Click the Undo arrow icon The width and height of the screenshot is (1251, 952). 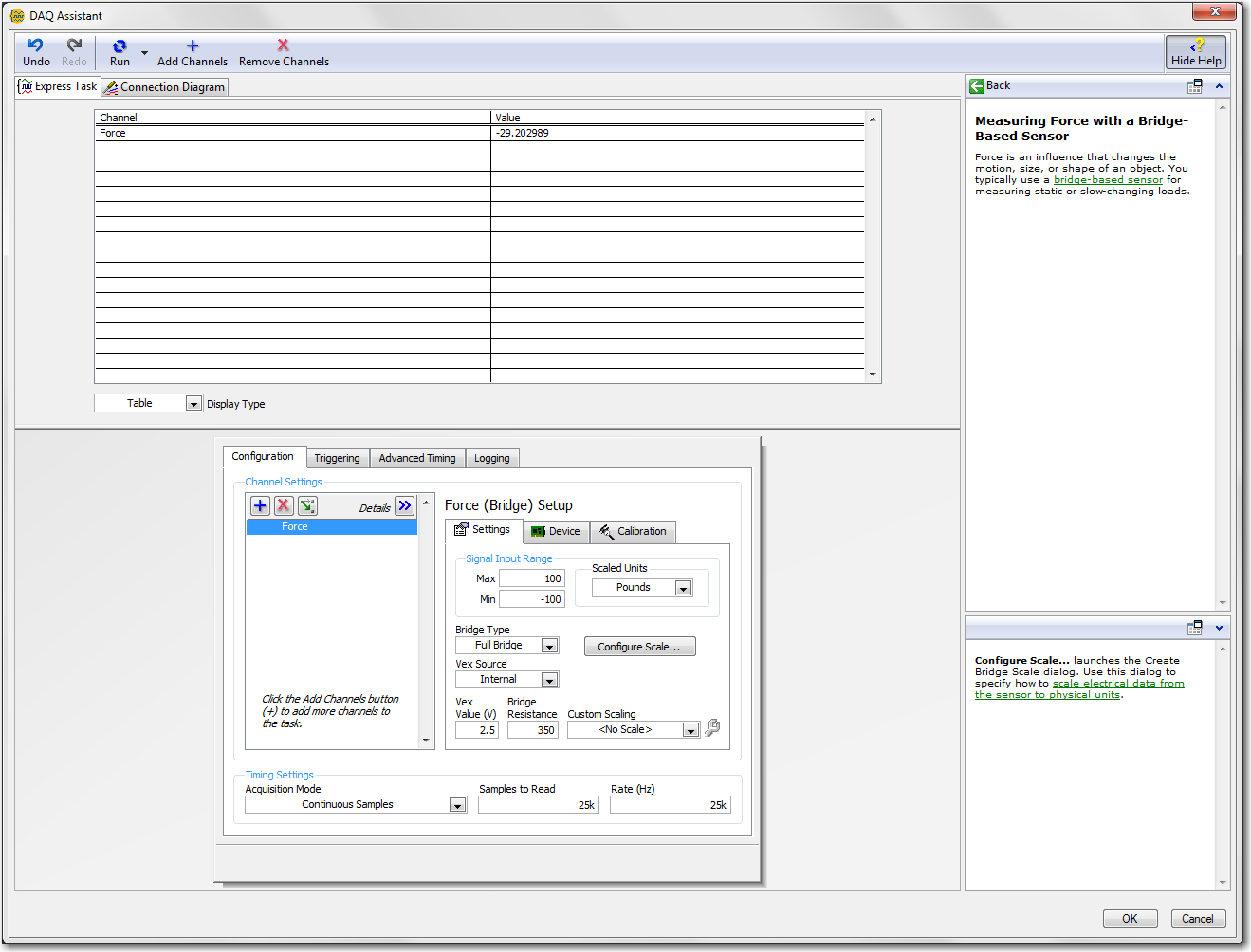pyautogui.click(x=36, y=46)
